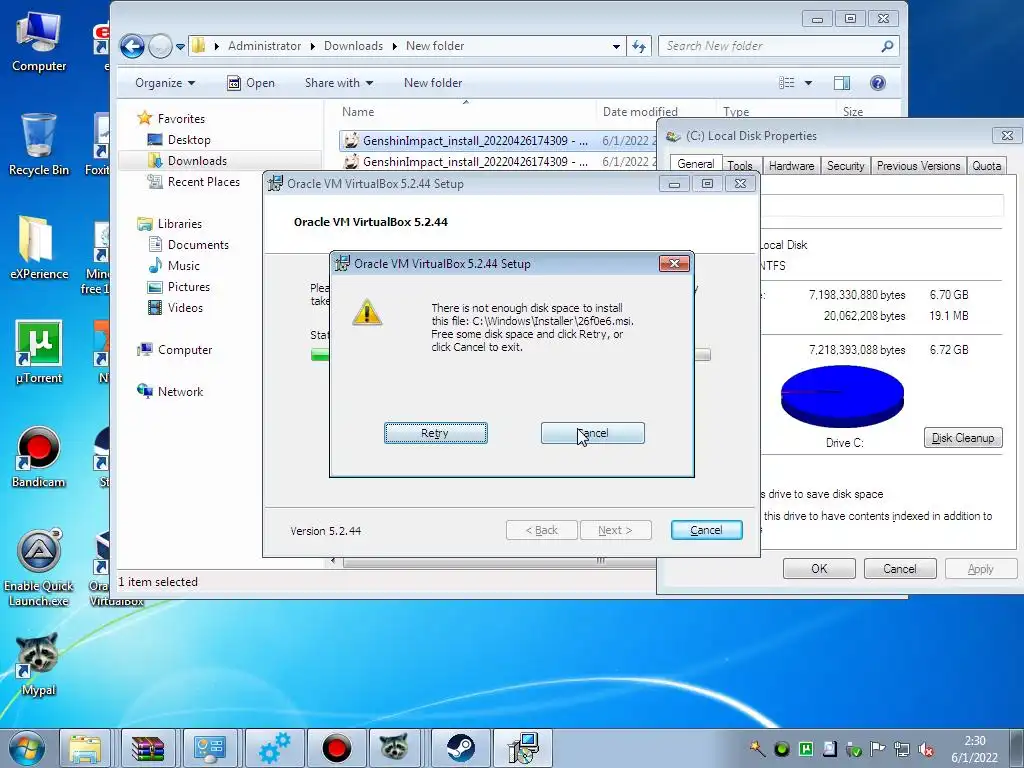Click the horizontal scrollbar in Explorer file list
This screenshot has width=1024, height=768.
point(500,561)
